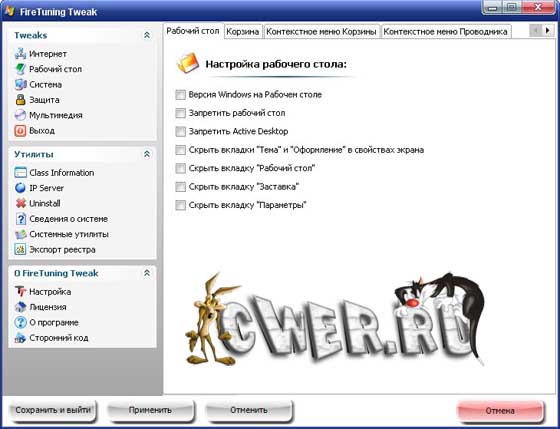The image size is (560, 429).
Task: Click the red Выход icon
Action: (20, 131)
